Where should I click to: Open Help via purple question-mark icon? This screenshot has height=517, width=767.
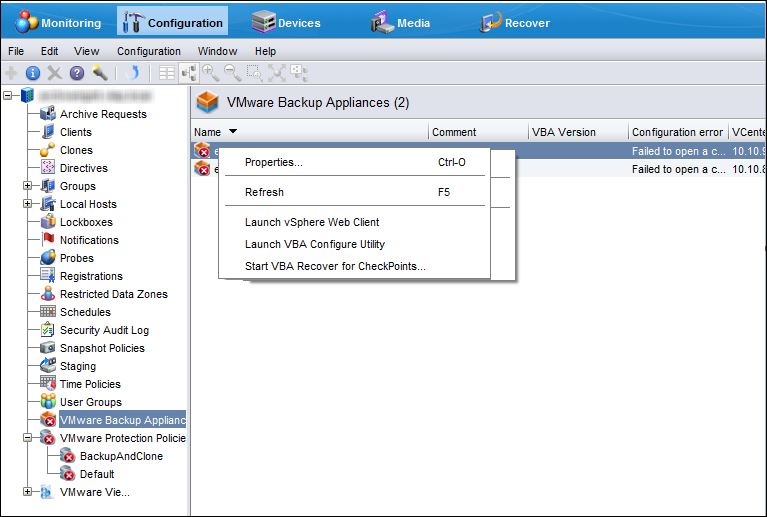click(x=77, y=73)
